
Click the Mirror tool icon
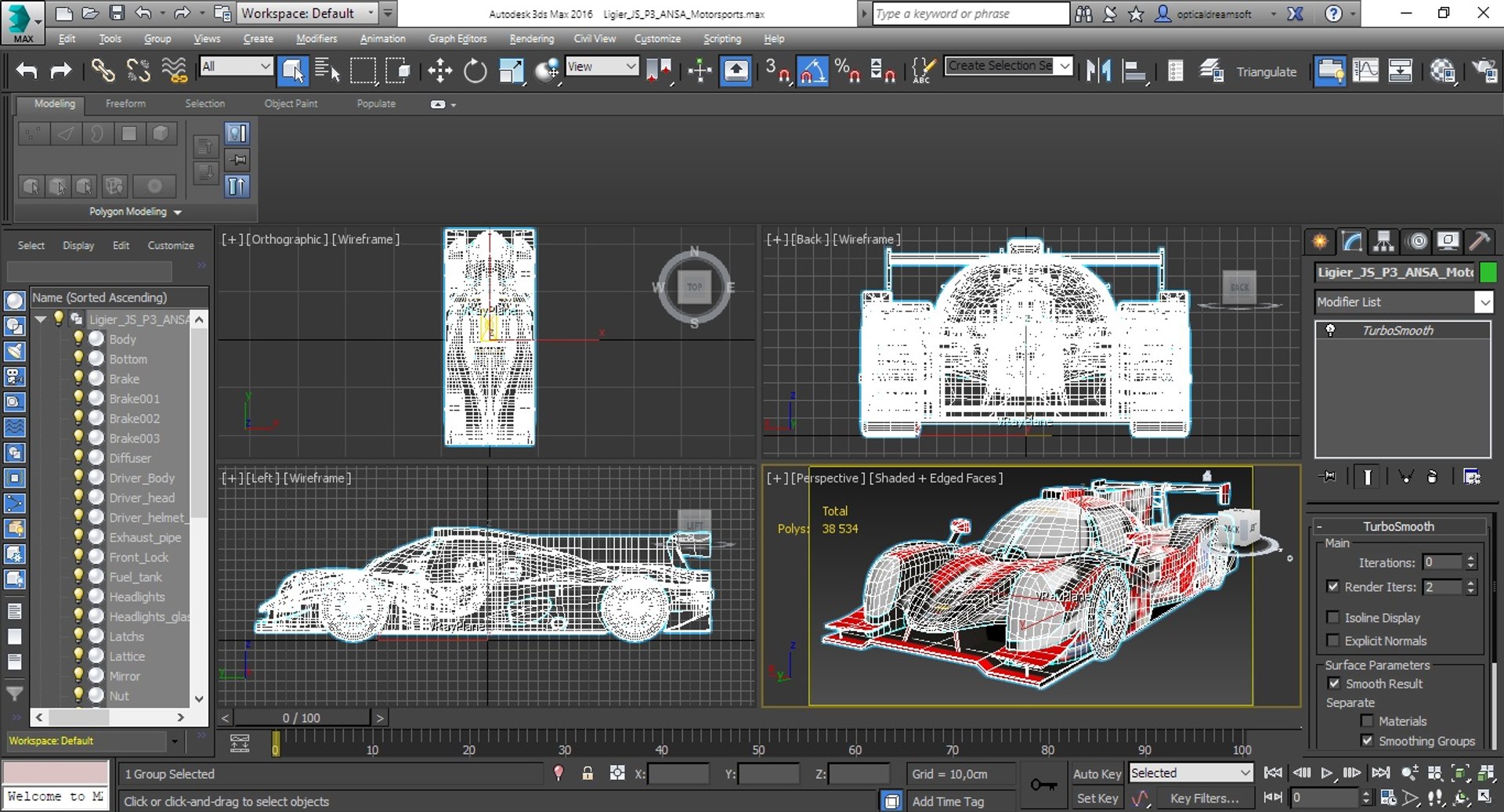click(1098, 70)
